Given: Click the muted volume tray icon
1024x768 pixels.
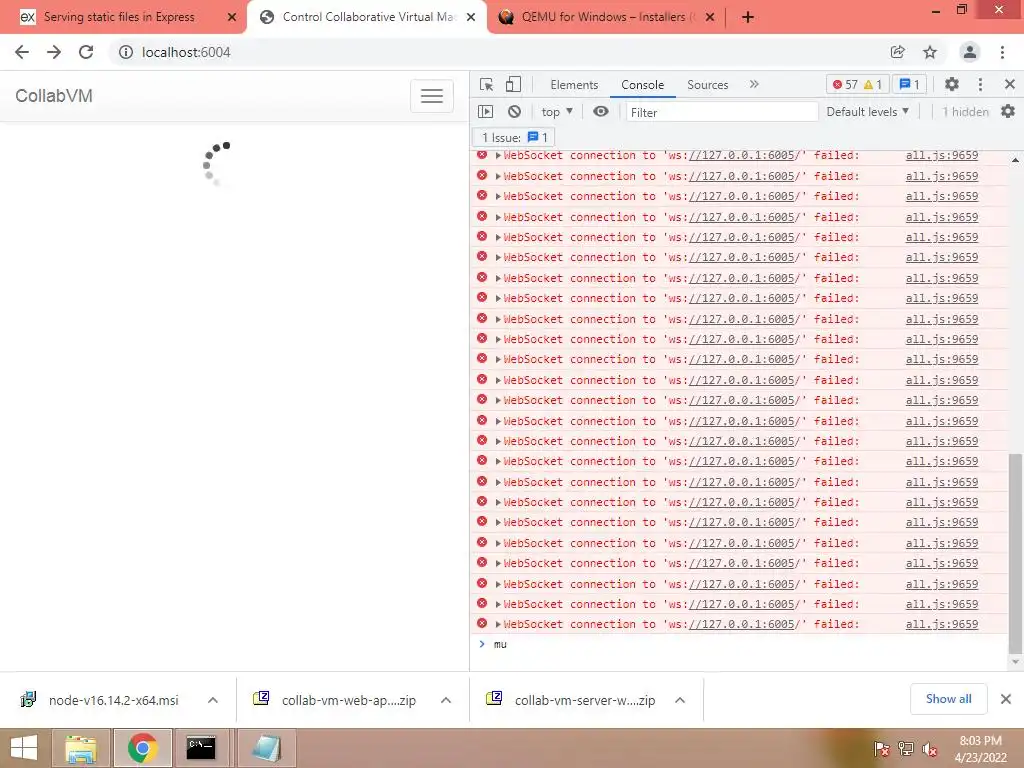Looking at the screenshot, I should click(x=930, y=748).
